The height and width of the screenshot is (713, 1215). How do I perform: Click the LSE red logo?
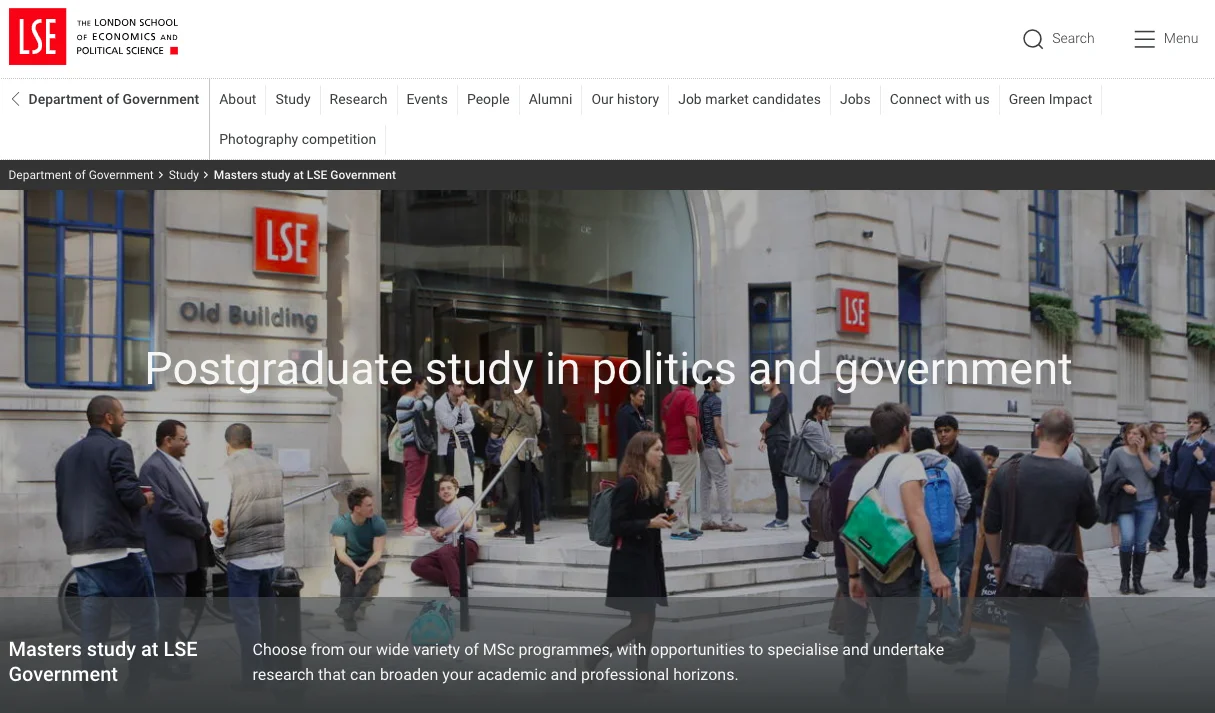tap(38, 37)
